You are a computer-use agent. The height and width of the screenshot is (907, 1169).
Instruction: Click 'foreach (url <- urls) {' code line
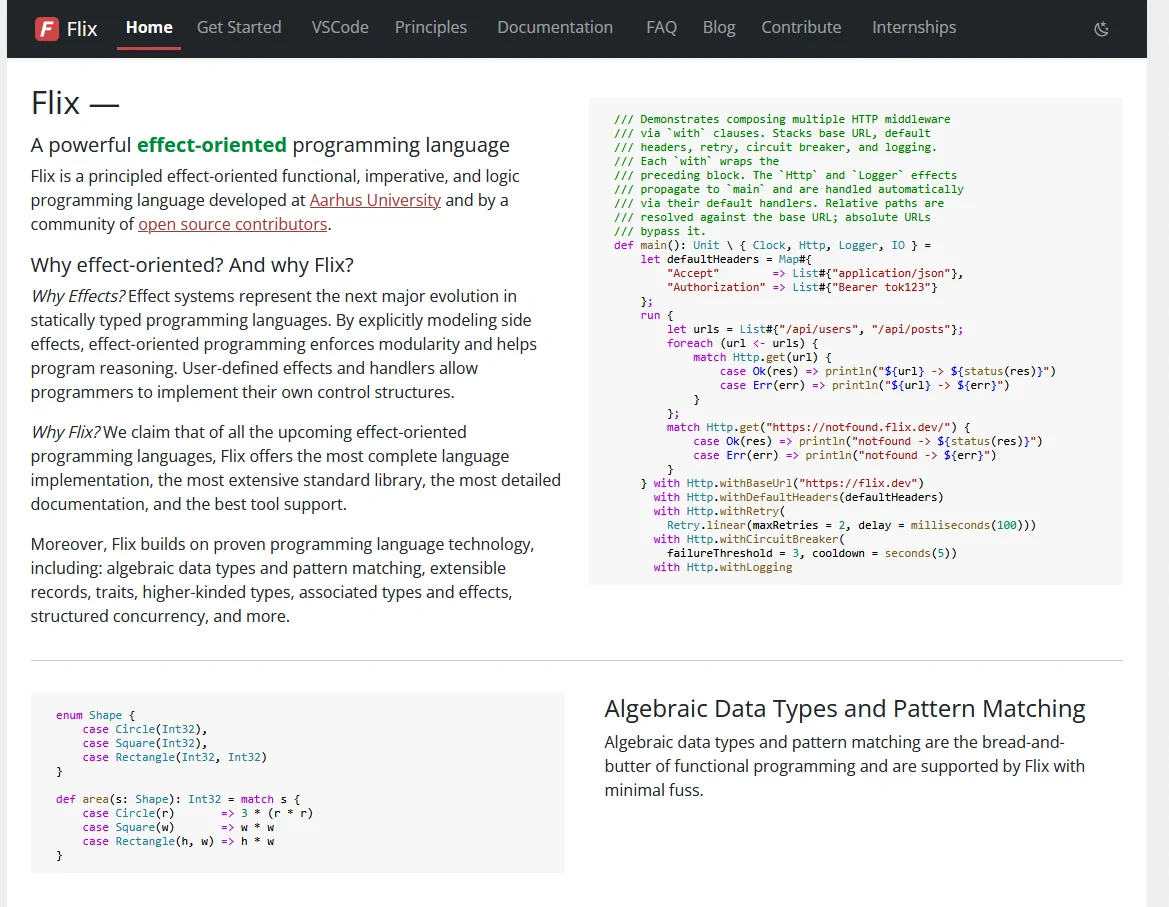coord(743,344)
